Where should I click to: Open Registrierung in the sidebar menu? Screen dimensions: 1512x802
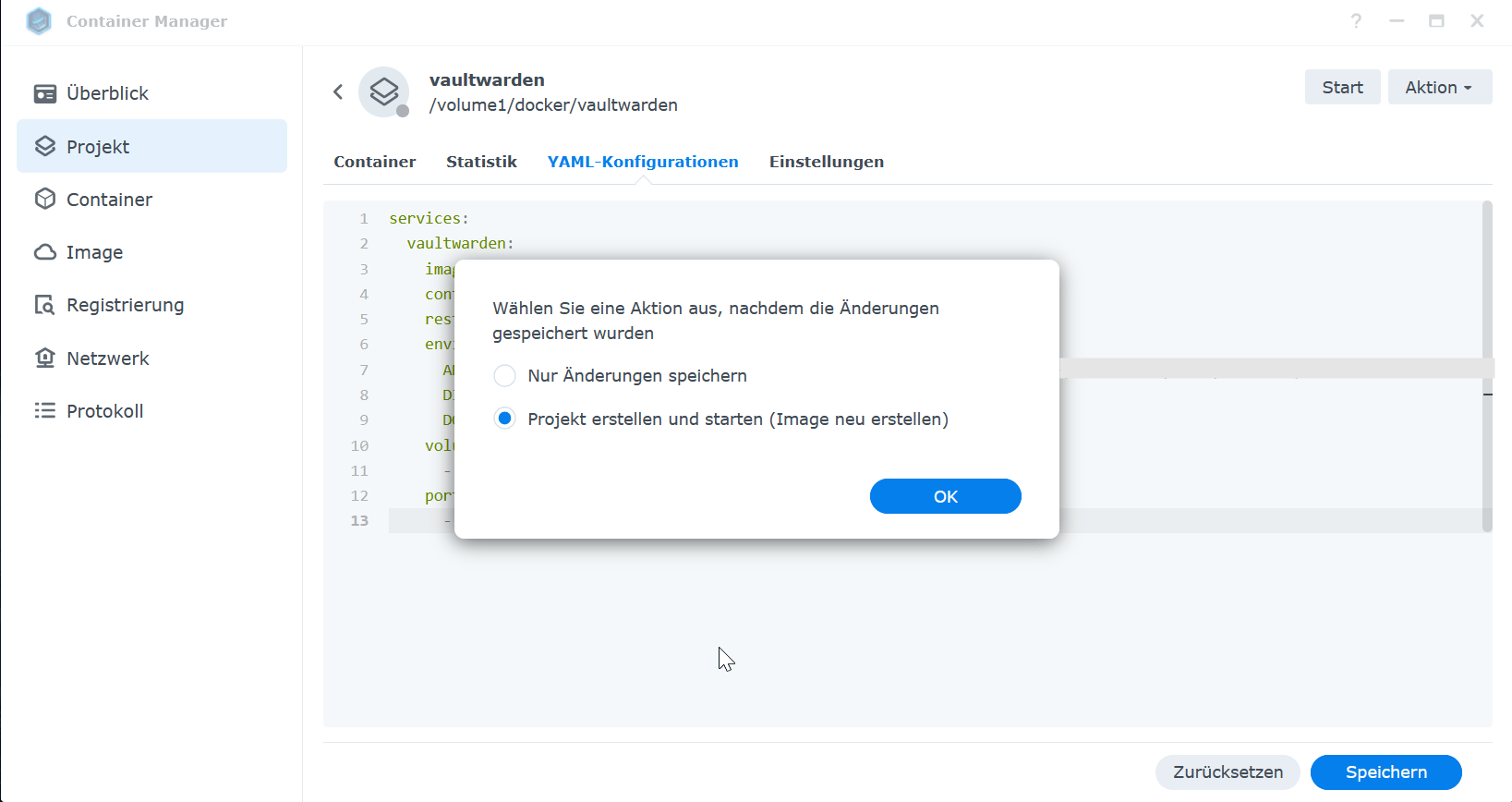(151, 305)
